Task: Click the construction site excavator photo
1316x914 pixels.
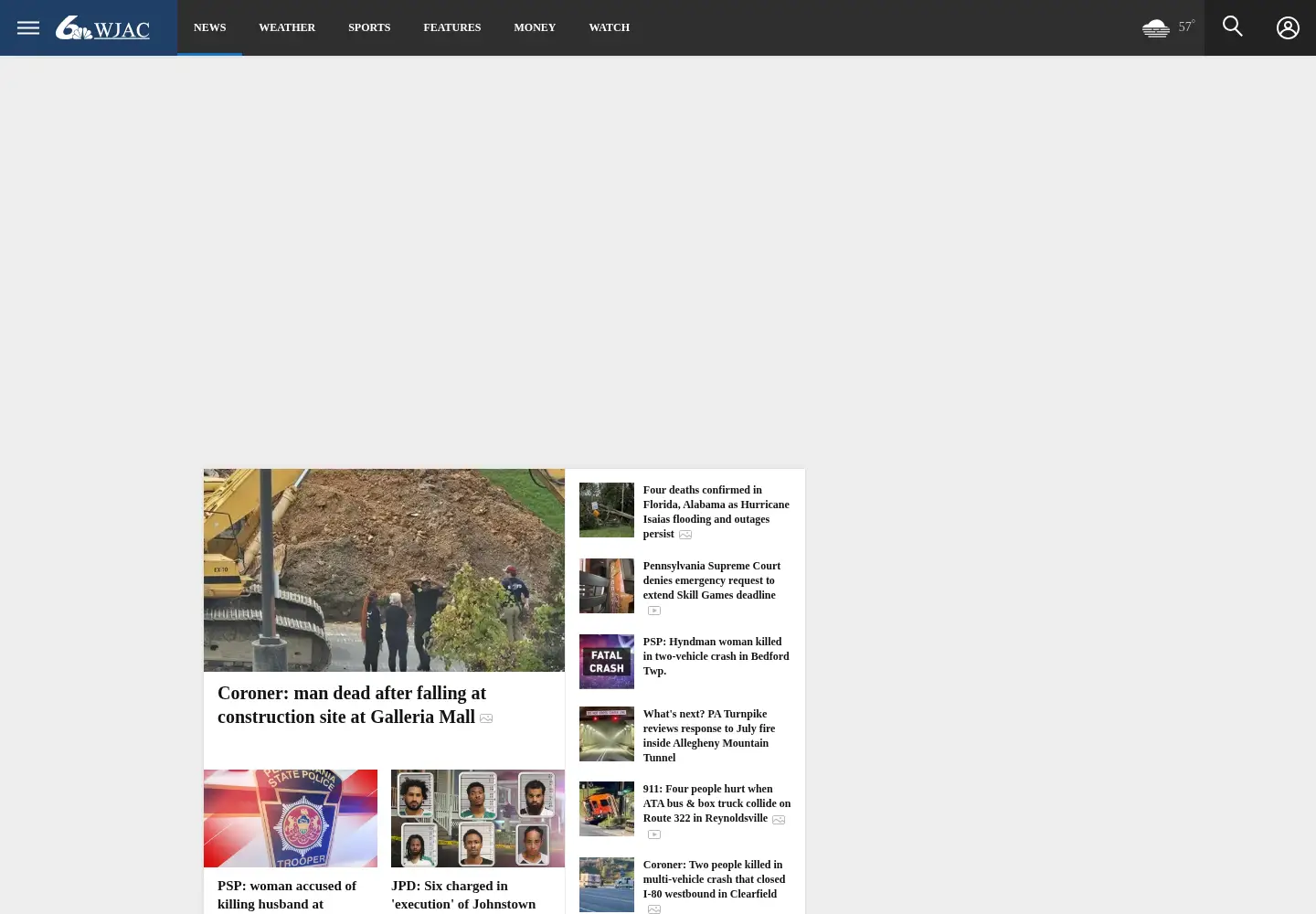Action: (x=384, y=570)
